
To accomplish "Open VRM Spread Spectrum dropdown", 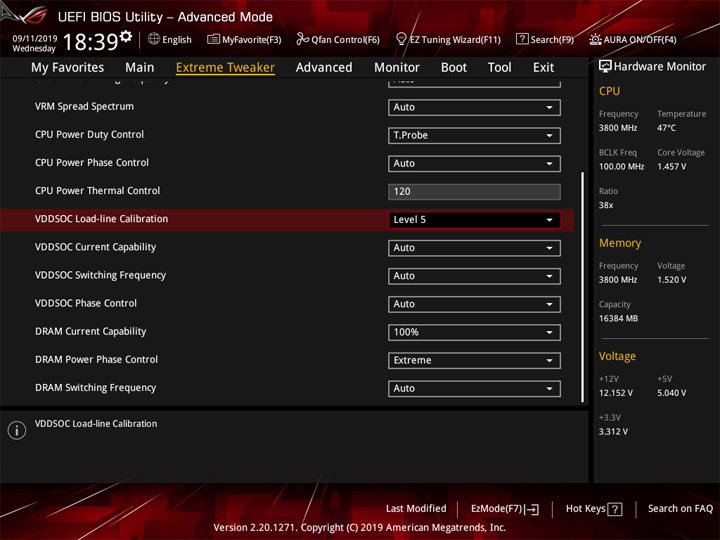I will coord(474,107).
